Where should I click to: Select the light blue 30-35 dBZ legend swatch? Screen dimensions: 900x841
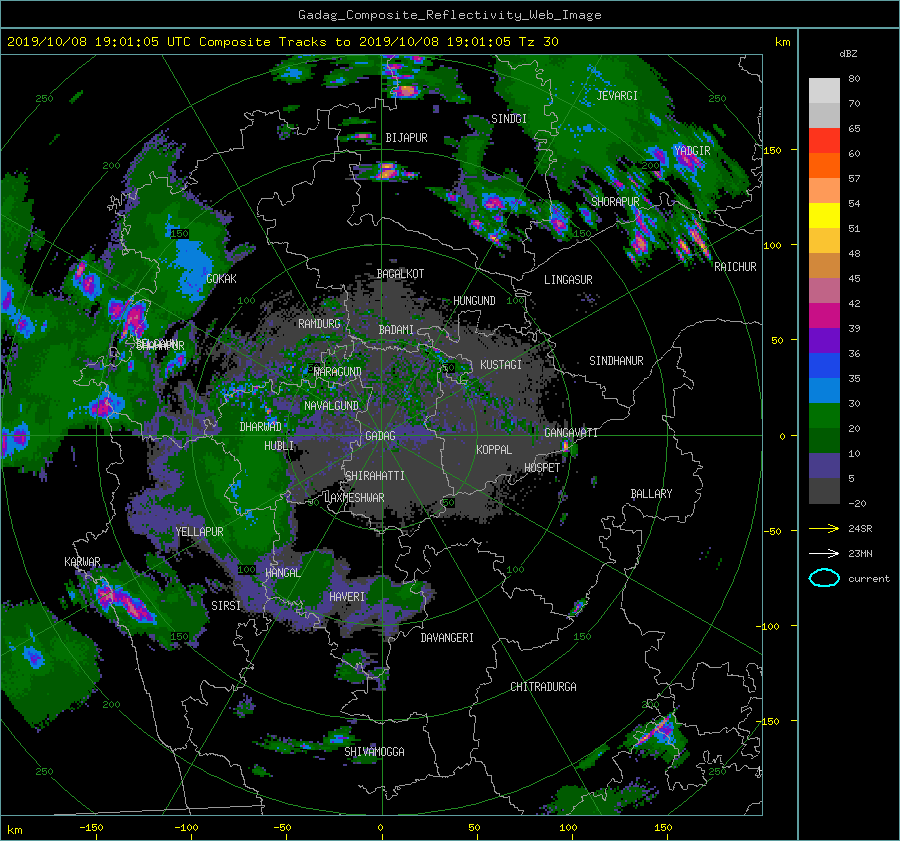coord(824,390)
